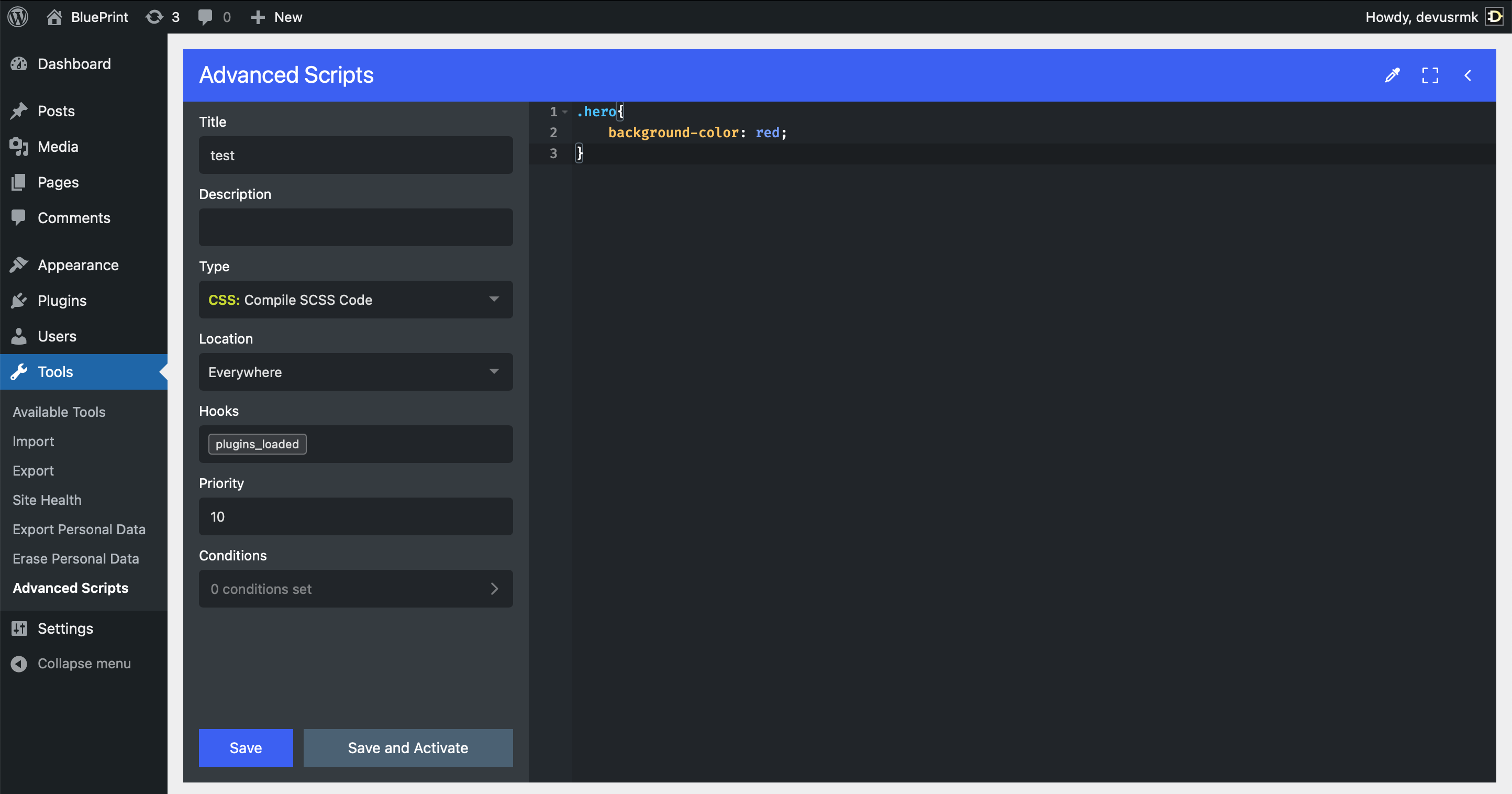The image size is (1512, 794).
Task: Click the Save button
Action: click(246, 747)
